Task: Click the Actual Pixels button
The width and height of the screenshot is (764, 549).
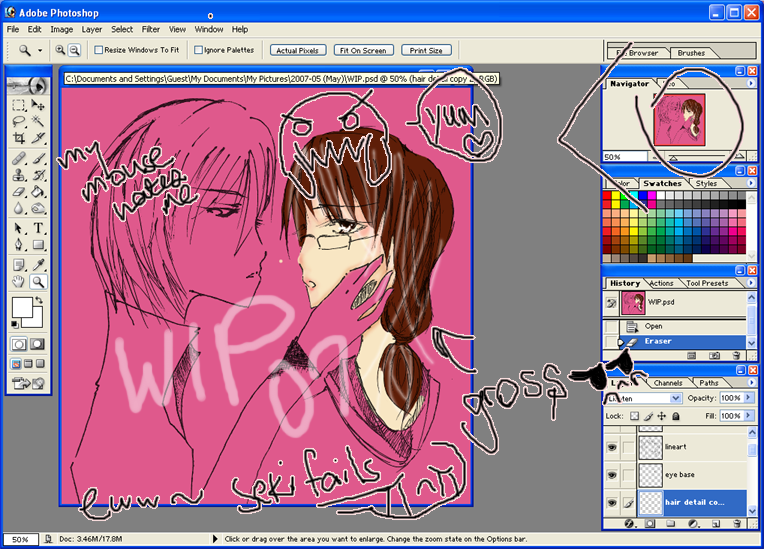Action: pyautogui.click(x=297, y=50)
